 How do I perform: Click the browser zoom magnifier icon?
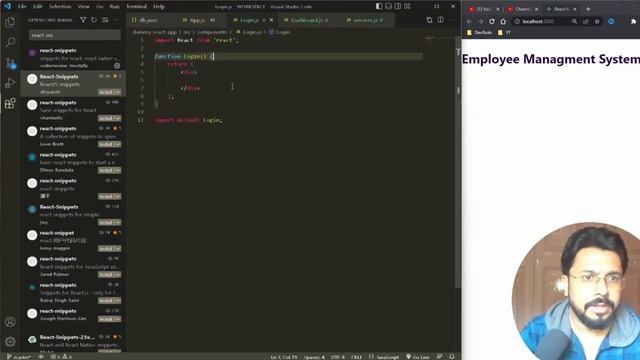(574, 21)
